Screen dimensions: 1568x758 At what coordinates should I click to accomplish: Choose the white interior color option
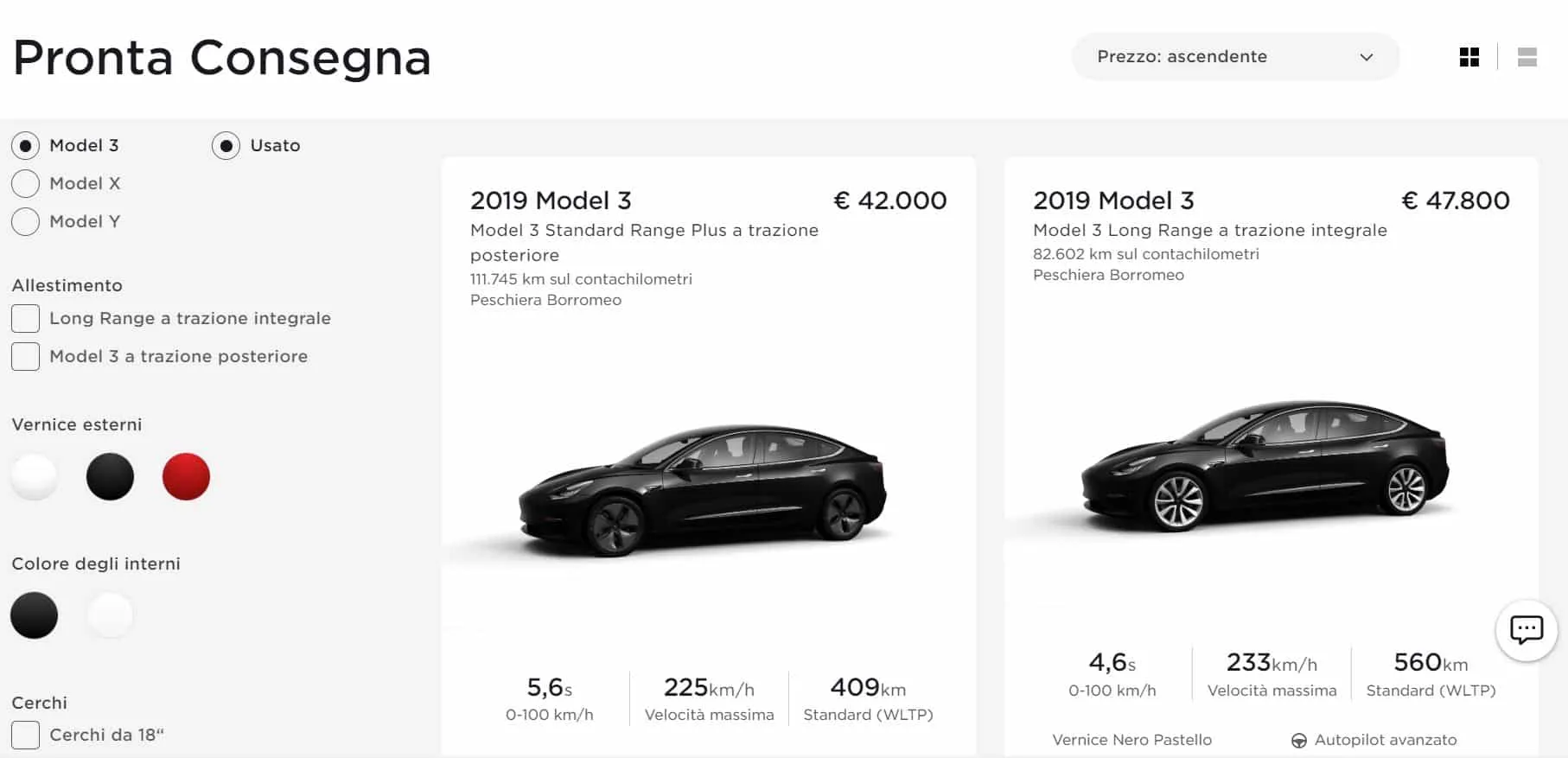tap(110, 615)
